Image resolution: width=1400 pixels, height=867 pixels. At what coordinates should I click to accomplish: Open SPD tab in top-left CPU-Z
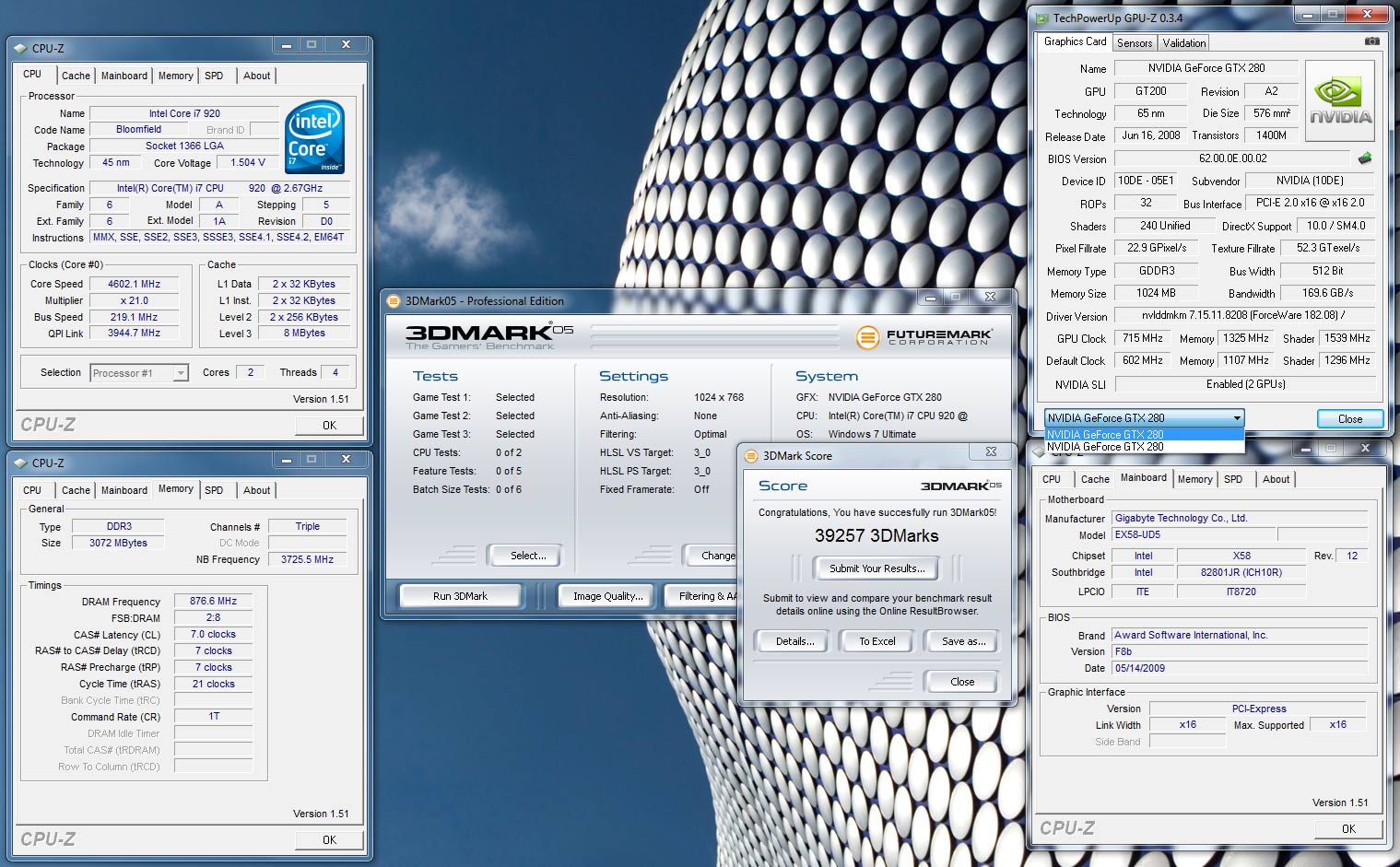coord(214,76)
